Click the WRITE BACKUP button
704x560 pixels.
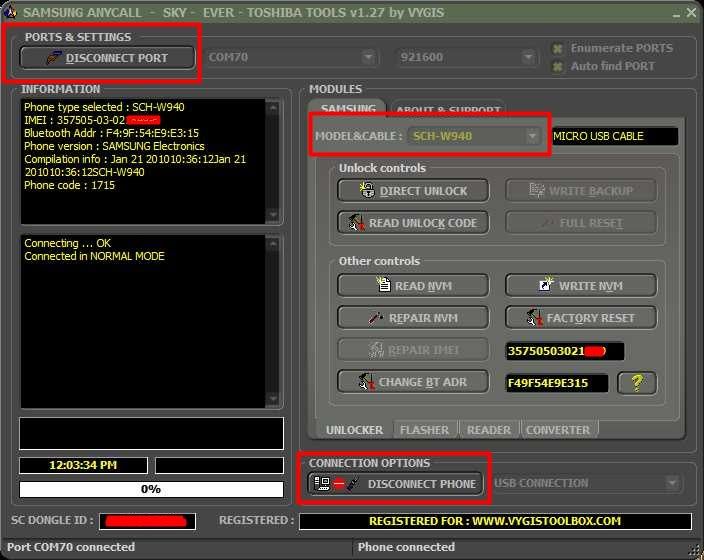pyautogui.click(x=581, y=191)
